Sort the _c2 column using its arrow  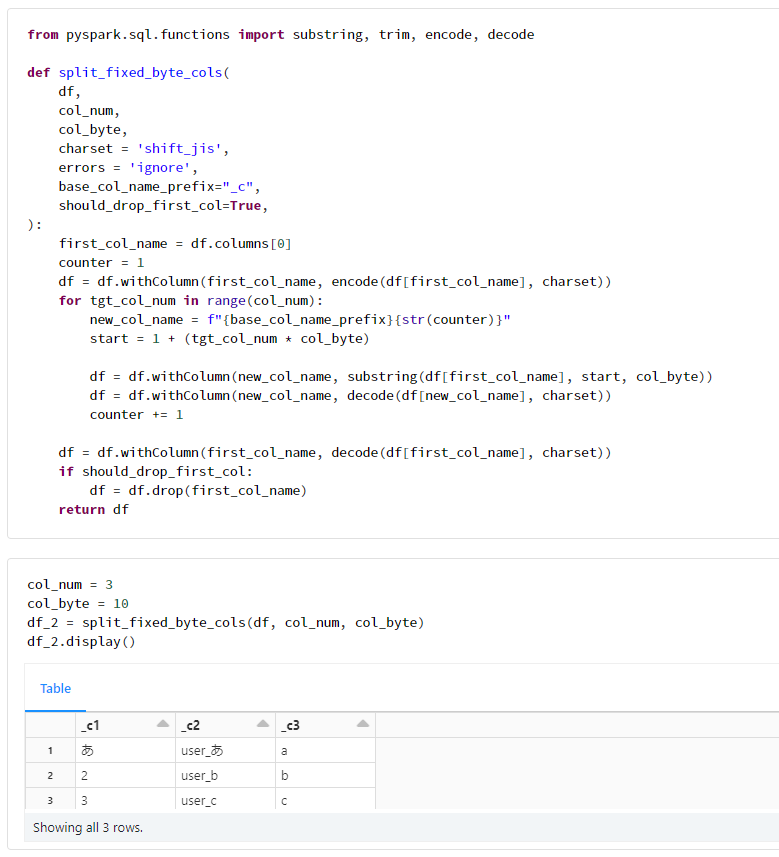263,724
